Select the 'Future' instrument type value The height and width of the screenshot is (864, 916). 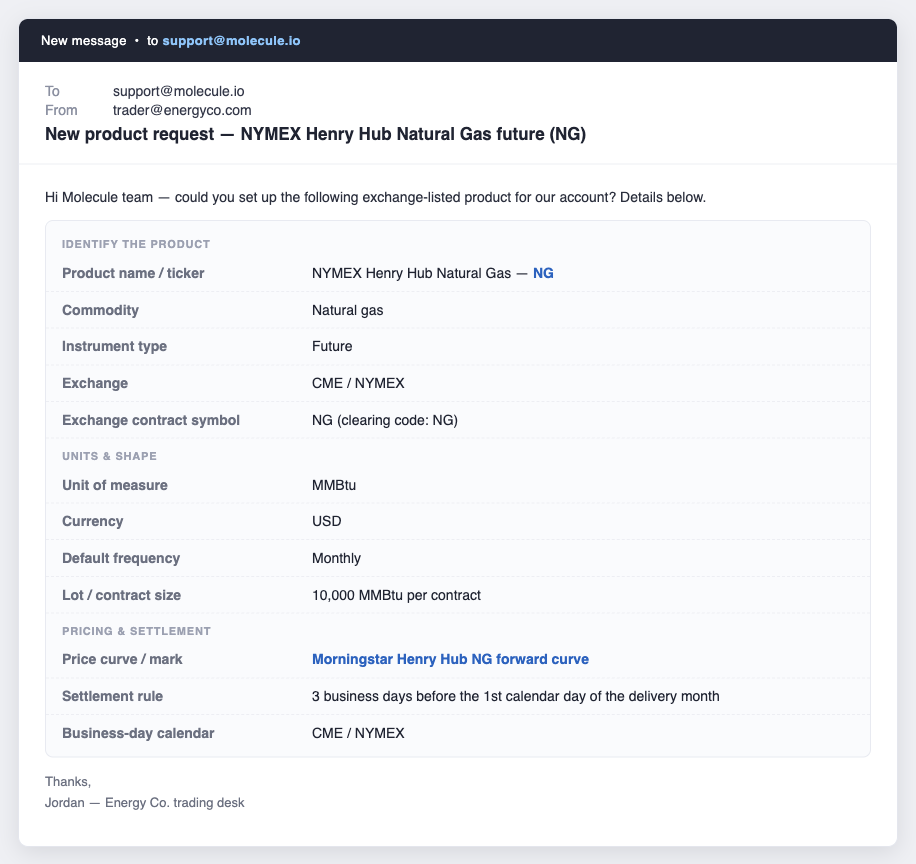(332, 346)
